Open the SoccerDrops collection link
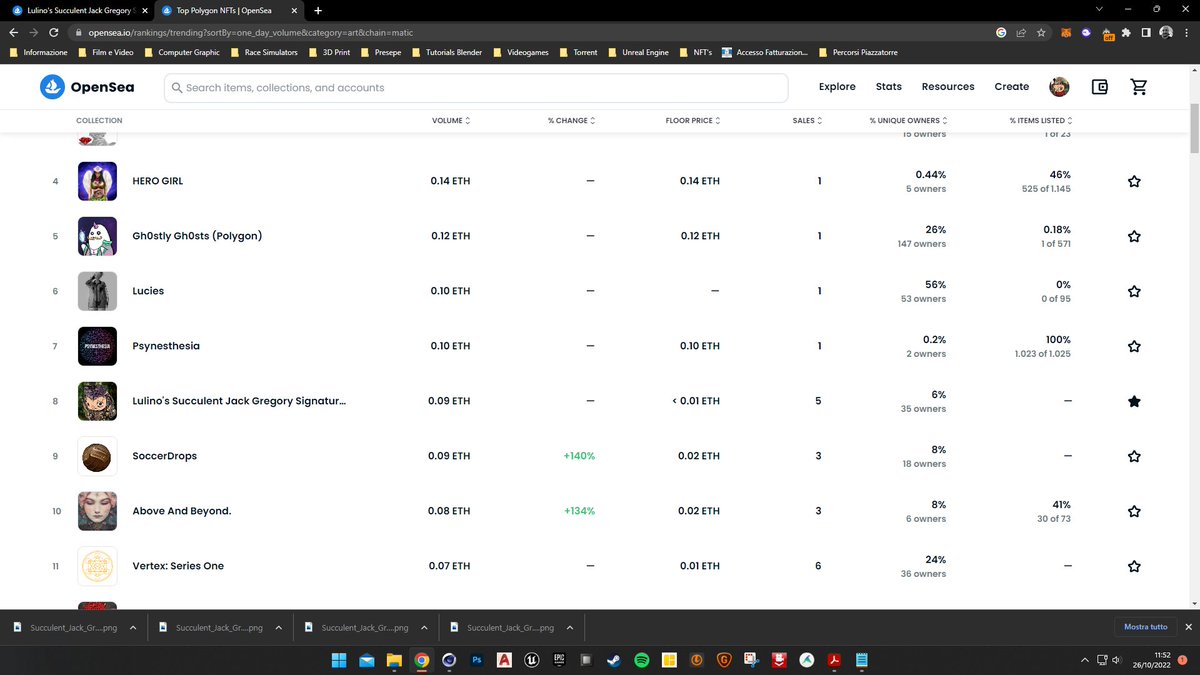 [165, 456]
